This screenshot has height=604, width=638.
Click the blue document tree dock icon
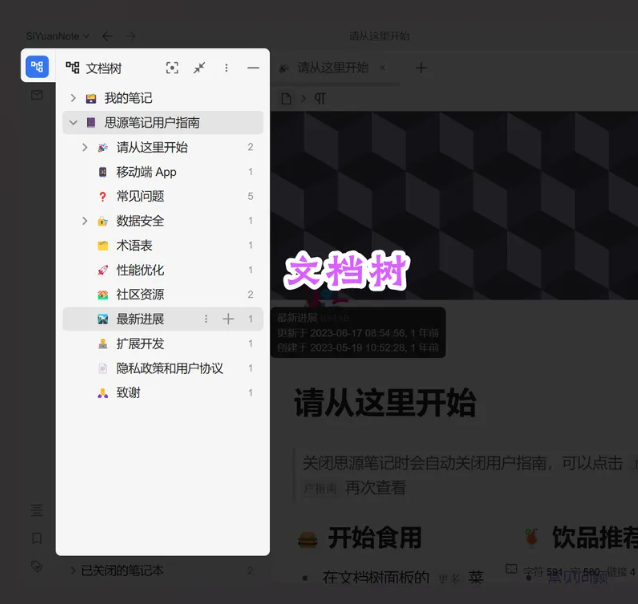37,66
